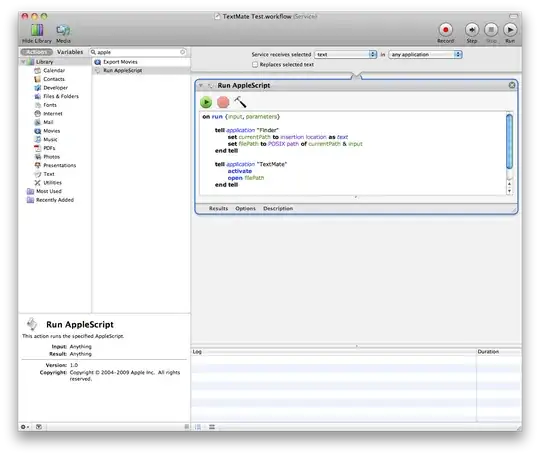
Task: Select Run AppleScript action in results
Action: coord(141,70)
